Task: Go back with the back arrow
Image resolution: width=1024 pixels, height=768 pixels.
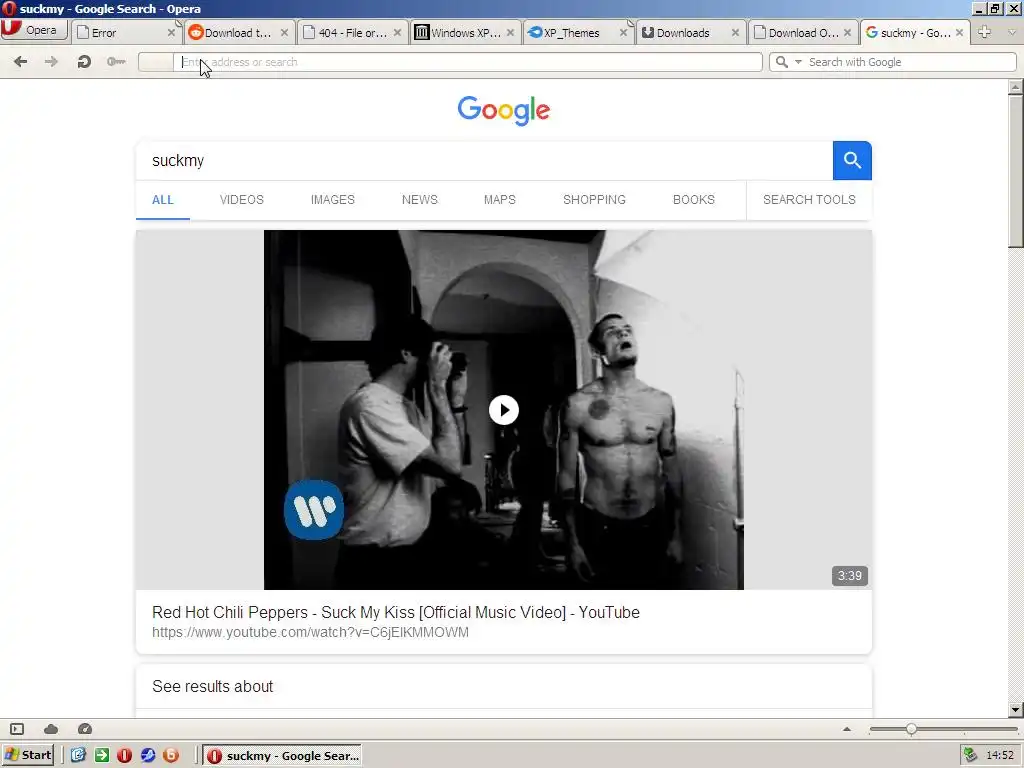Action: [x=20, y=61]
